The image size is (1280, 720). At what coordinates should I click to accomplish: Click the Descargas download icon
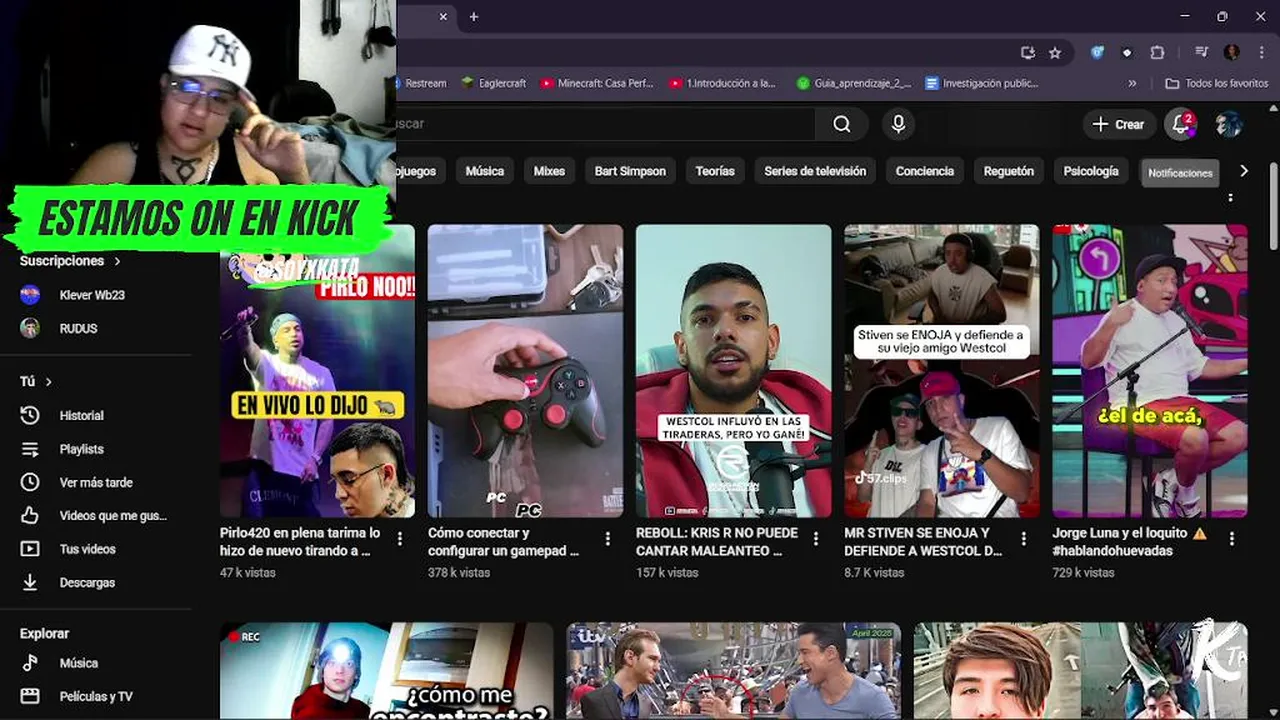(30, 582)
